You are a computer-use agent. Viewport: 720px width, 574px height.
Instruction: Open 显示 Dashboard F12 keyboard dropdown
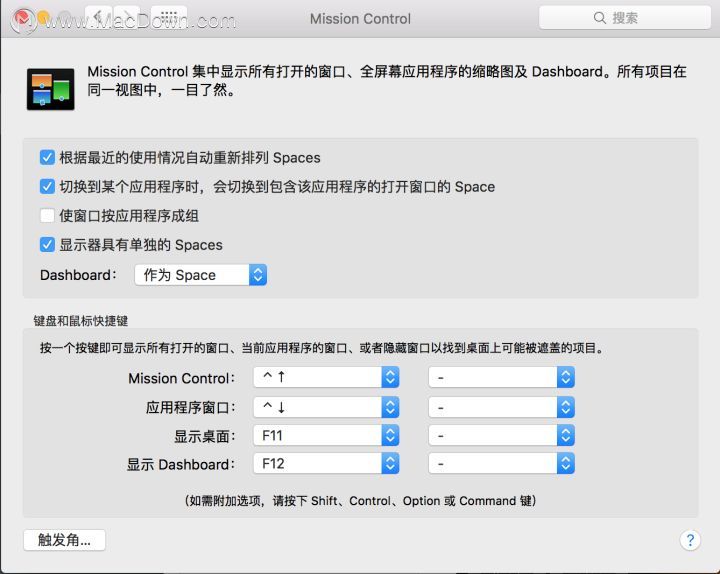coord(326,464)
